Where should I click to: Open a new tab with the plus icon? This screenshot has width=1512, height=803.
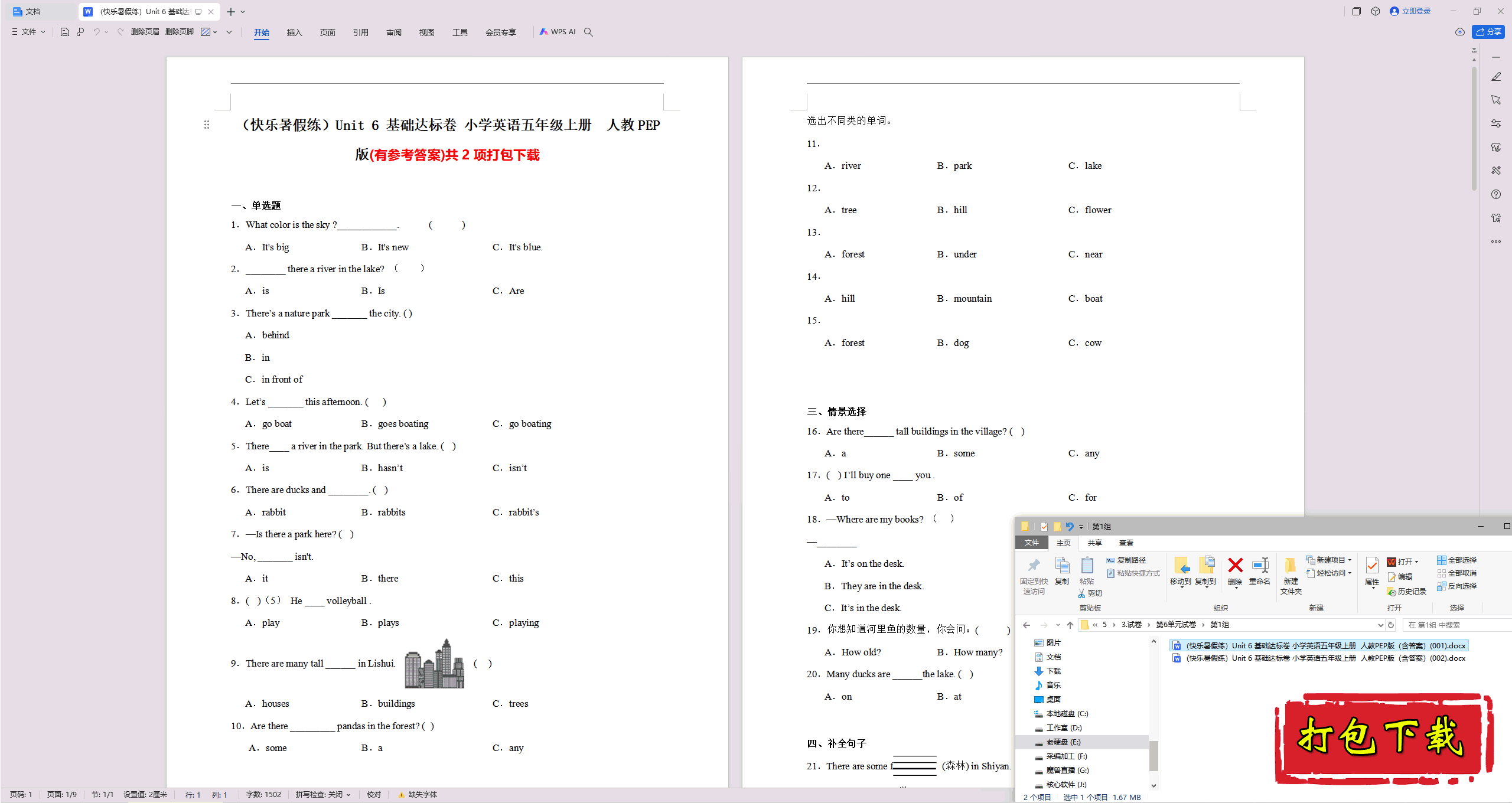pyautogui.click(x=231, y=12)
